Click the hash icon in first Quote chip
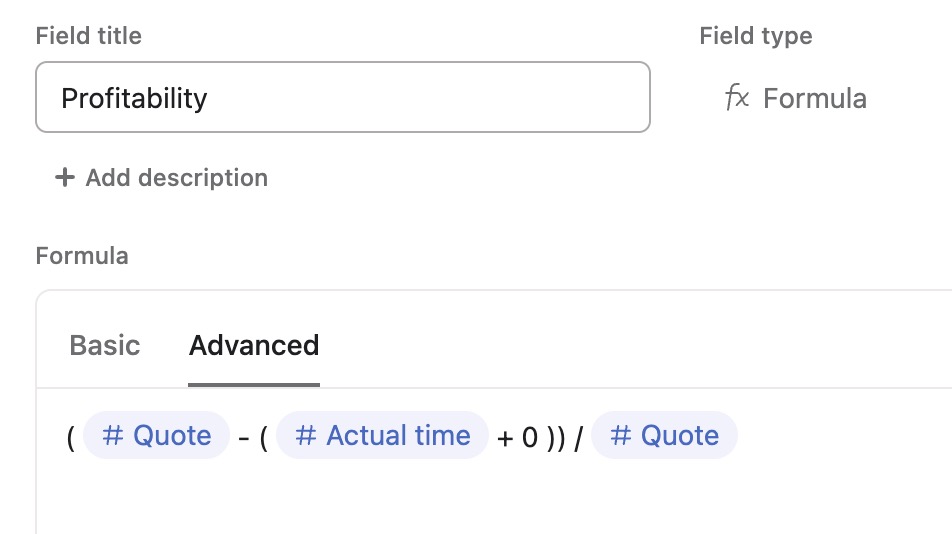 113,436
